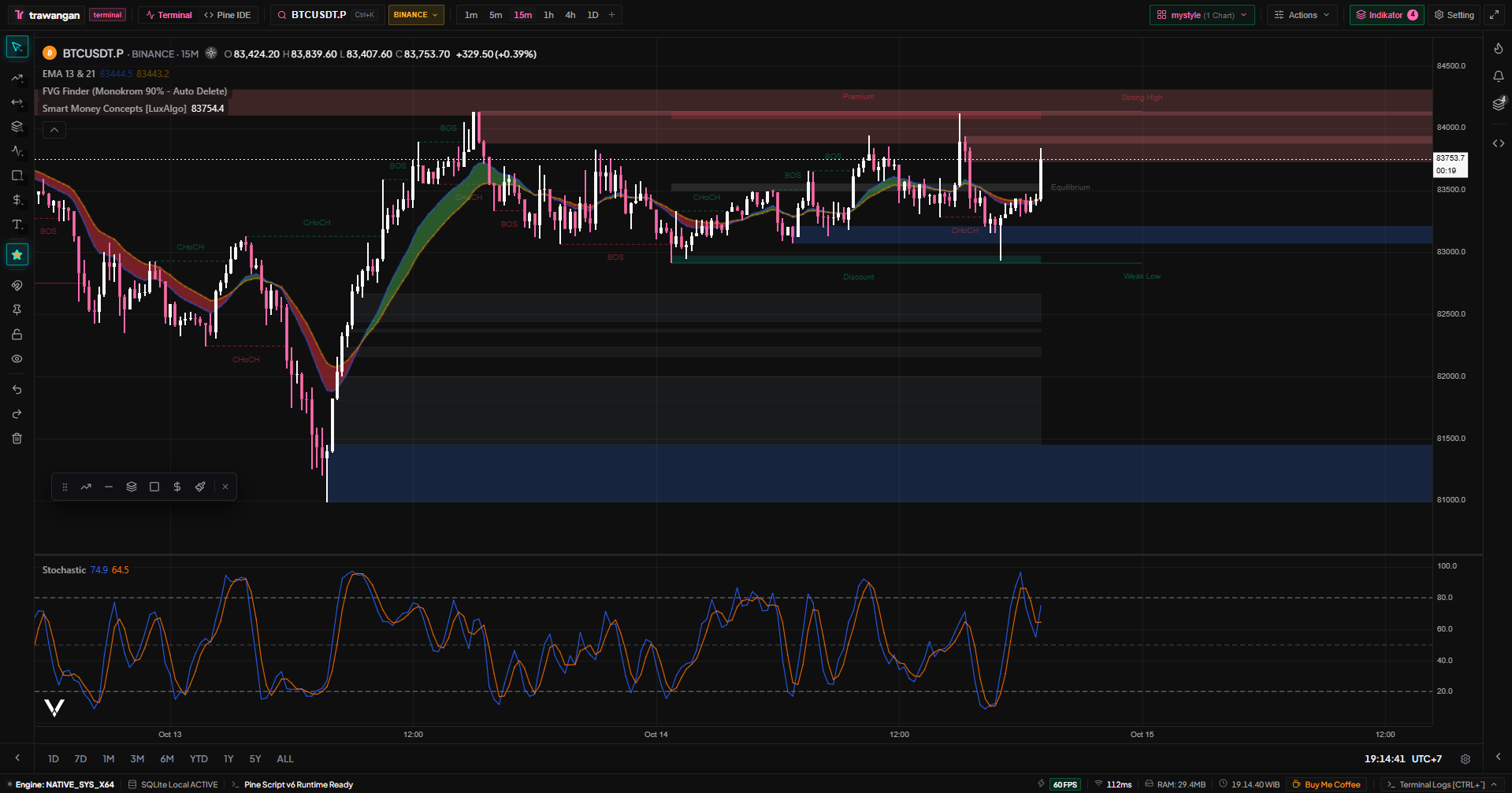Image resolution: width=1512 pixels, height=793 pixels.
Task: Collapse the indicator legend chevron
Action: coord(54,130)
